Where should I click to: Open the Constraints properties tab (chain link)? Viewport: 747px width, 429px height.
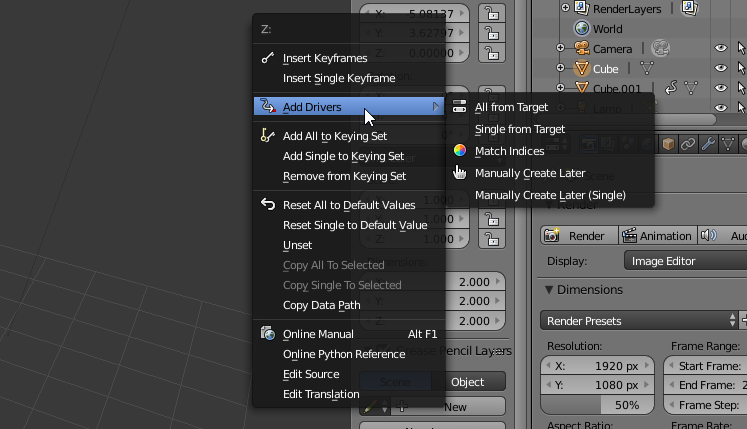(688, 143)
